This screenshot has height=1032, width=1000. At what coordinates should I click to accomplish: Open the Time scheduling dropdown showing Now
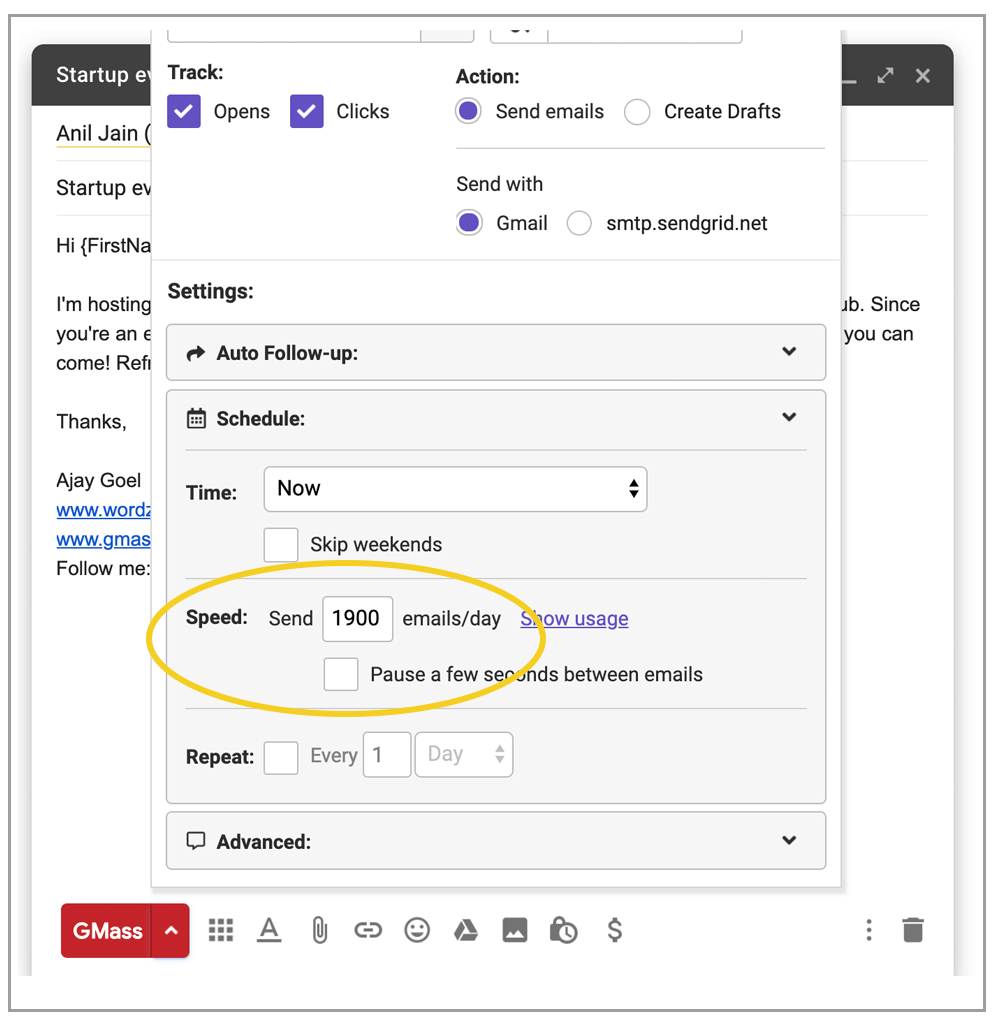click(455, 489)
